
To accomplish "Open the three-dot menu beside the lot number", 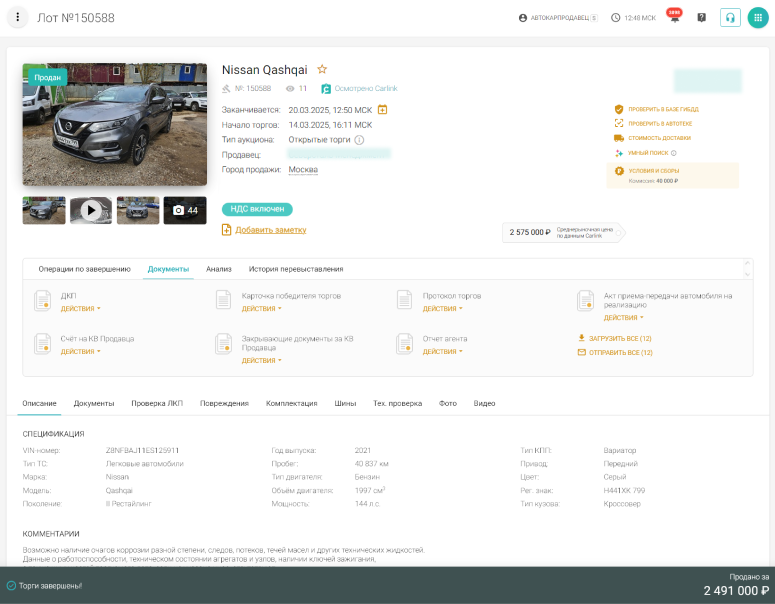I will pyautogui.click(x=18, y=18).
